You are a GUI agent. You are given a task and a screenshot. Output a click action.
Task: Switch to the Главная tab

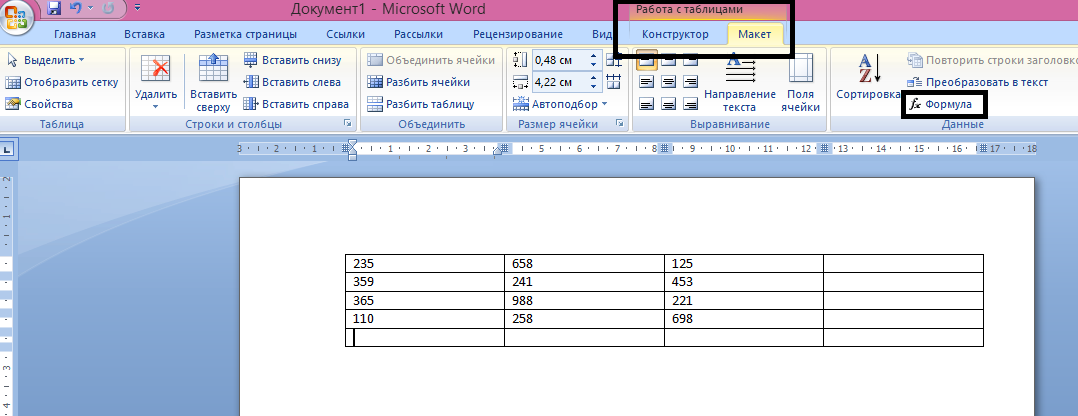(75, 34)
